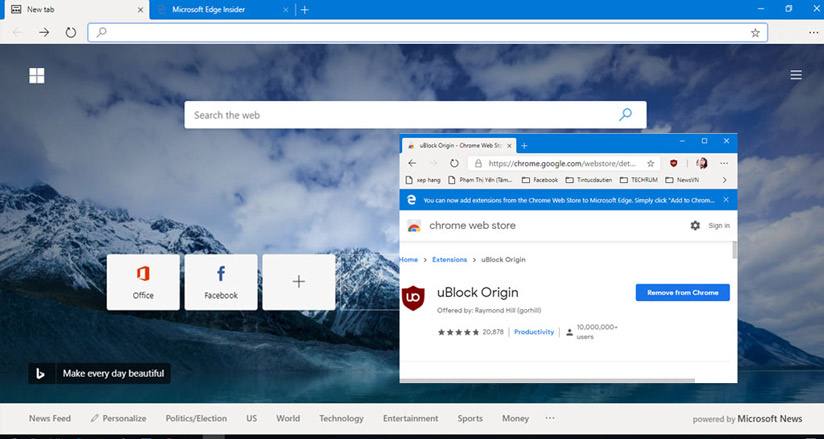Open the Productivity category link
Image resolution: width=824 pixels, height=439 pixels.
tap(534, 332)
